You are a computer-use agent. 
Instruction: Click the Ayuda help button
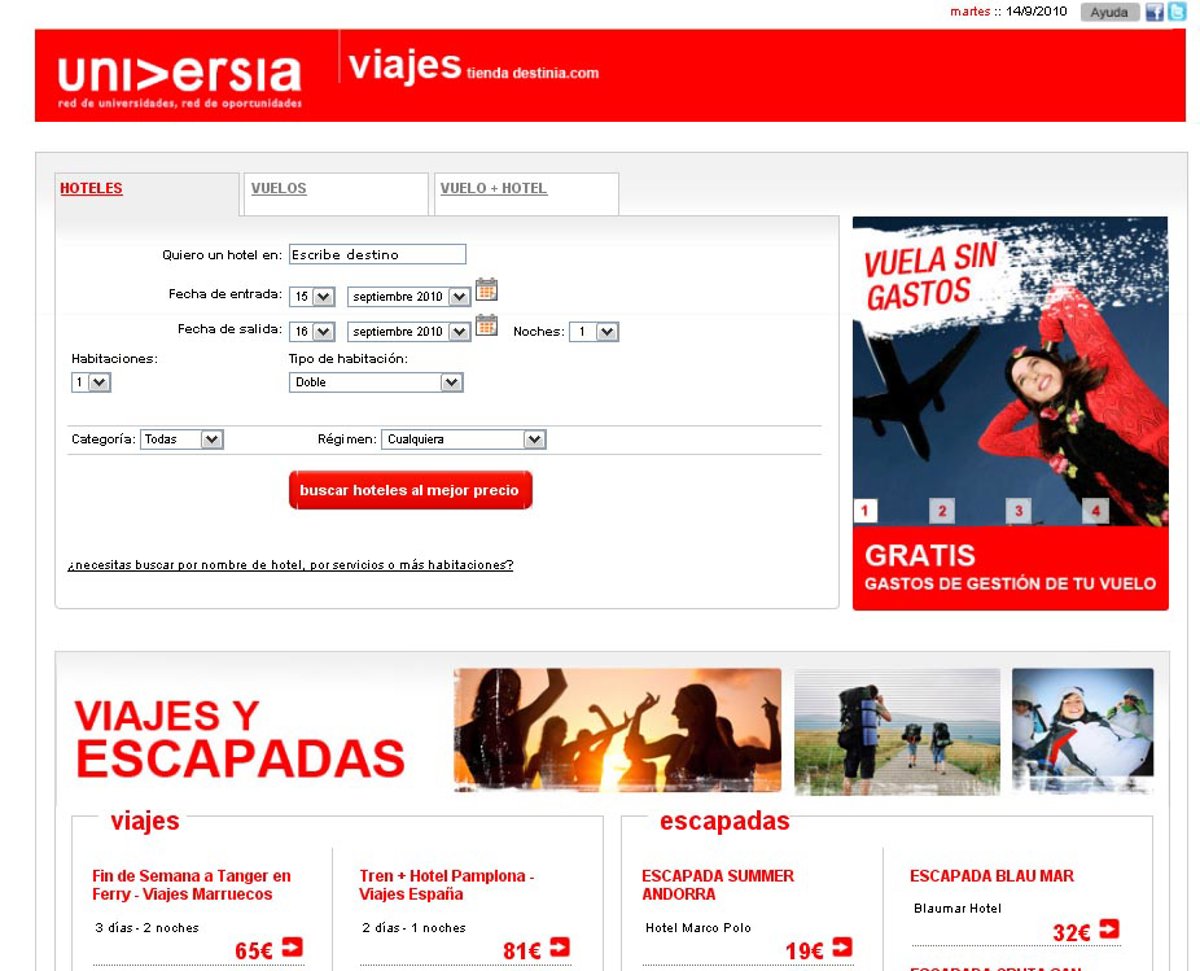click(1109, 12)
